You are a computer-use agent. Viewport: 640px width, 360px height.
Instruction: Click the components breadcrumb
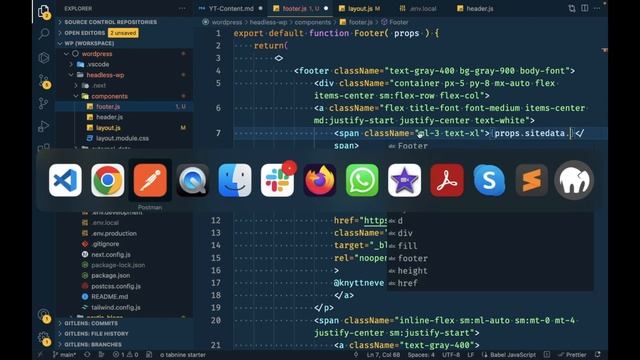coord(313,22)
